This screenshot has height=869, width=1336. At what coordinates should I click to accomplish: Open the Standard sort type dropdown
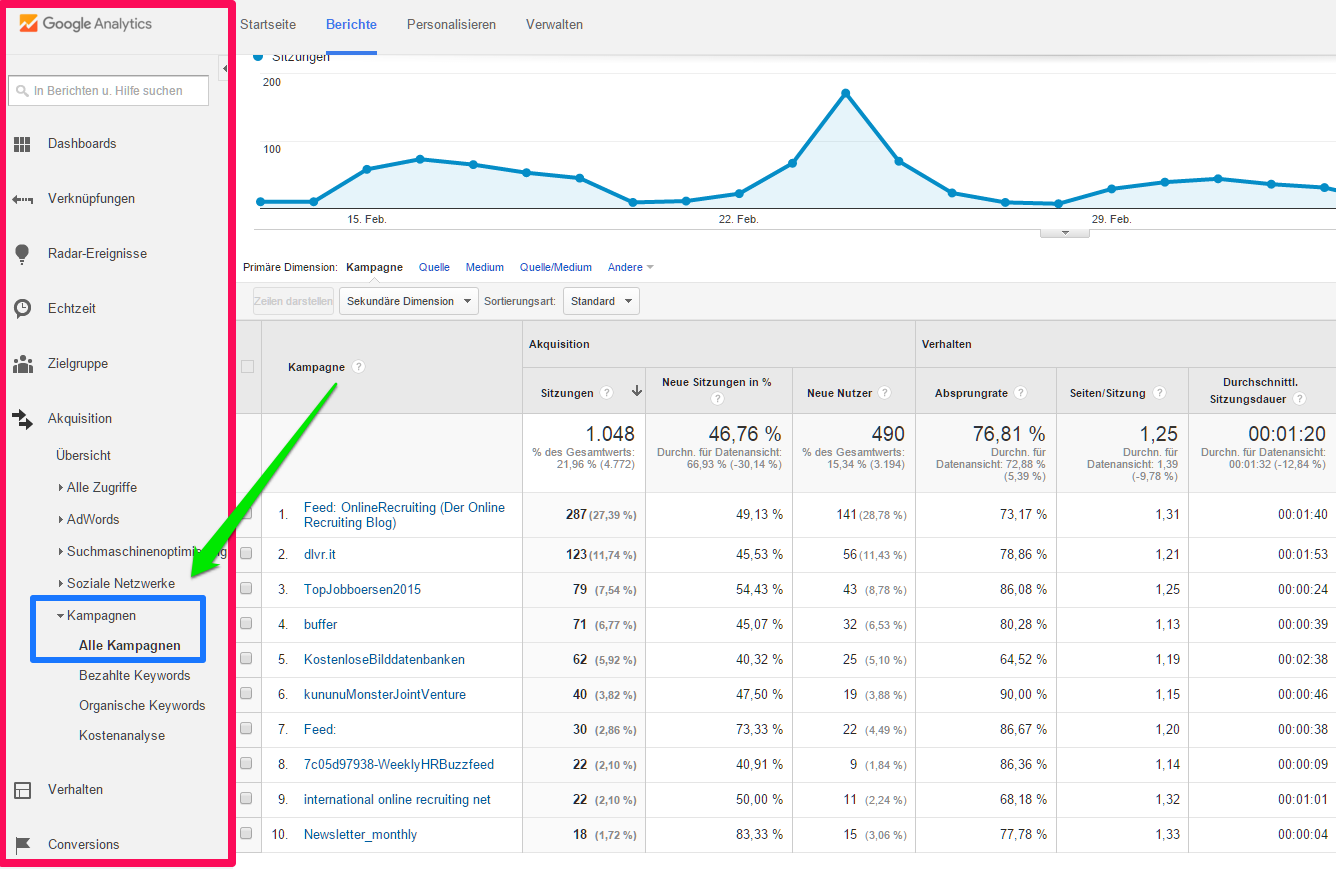(601, 301)
